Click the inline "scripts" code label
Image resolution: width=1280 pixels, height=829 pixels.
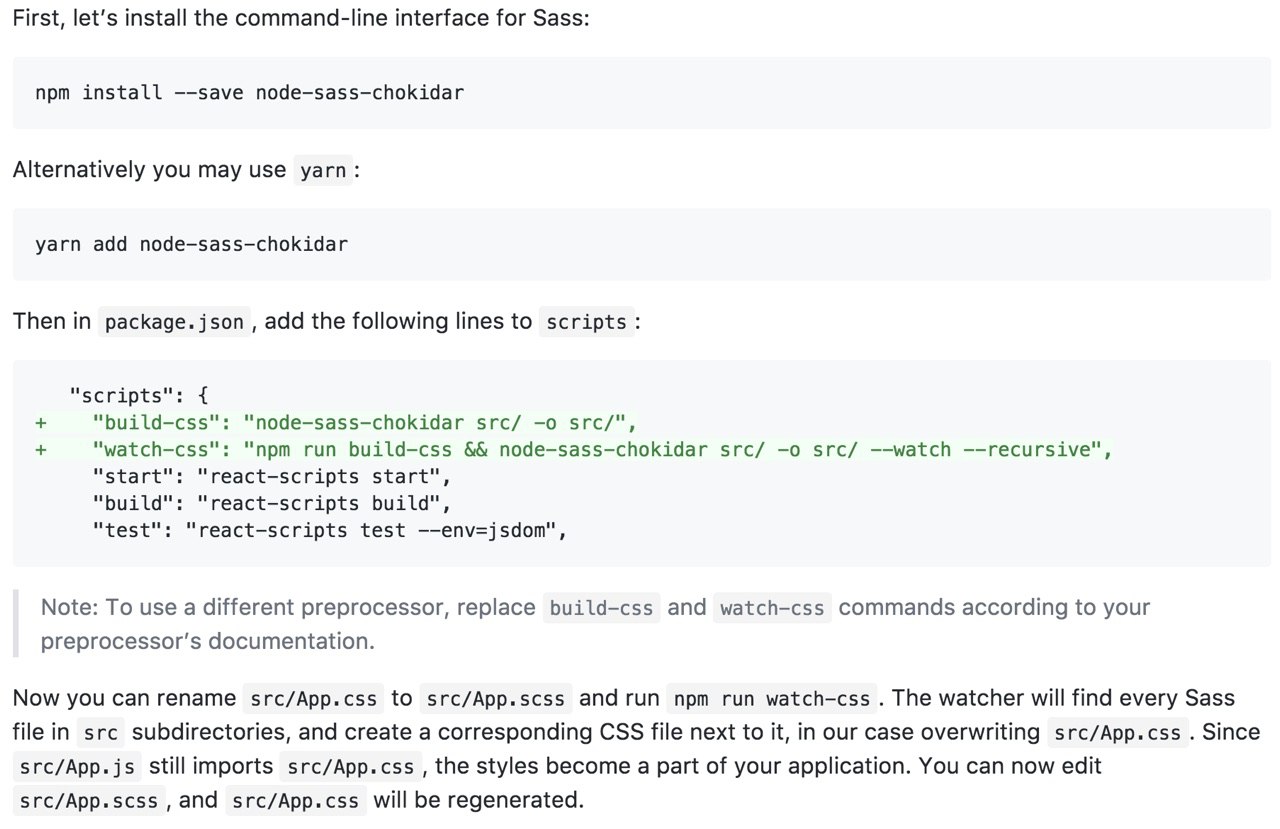pyautogui.click(x=587, y=322)
